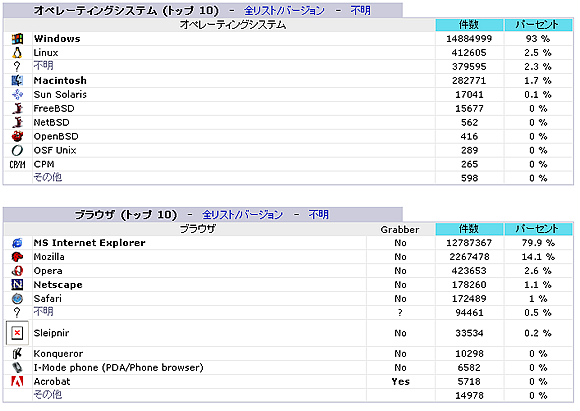The image size is (580, 411).
Task: Click the OSF Unix icon
Action: (x=17, y=150)
